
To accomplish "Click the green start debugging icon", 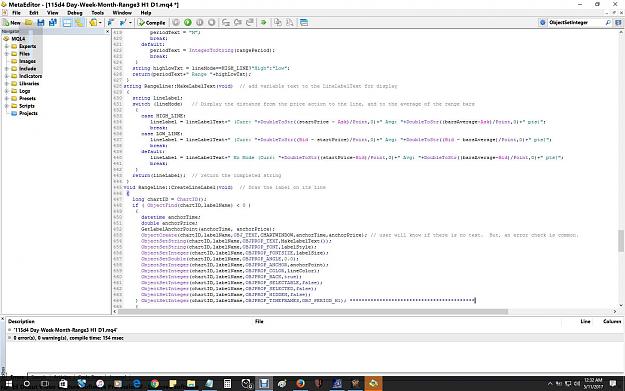I will click(188, 23).
